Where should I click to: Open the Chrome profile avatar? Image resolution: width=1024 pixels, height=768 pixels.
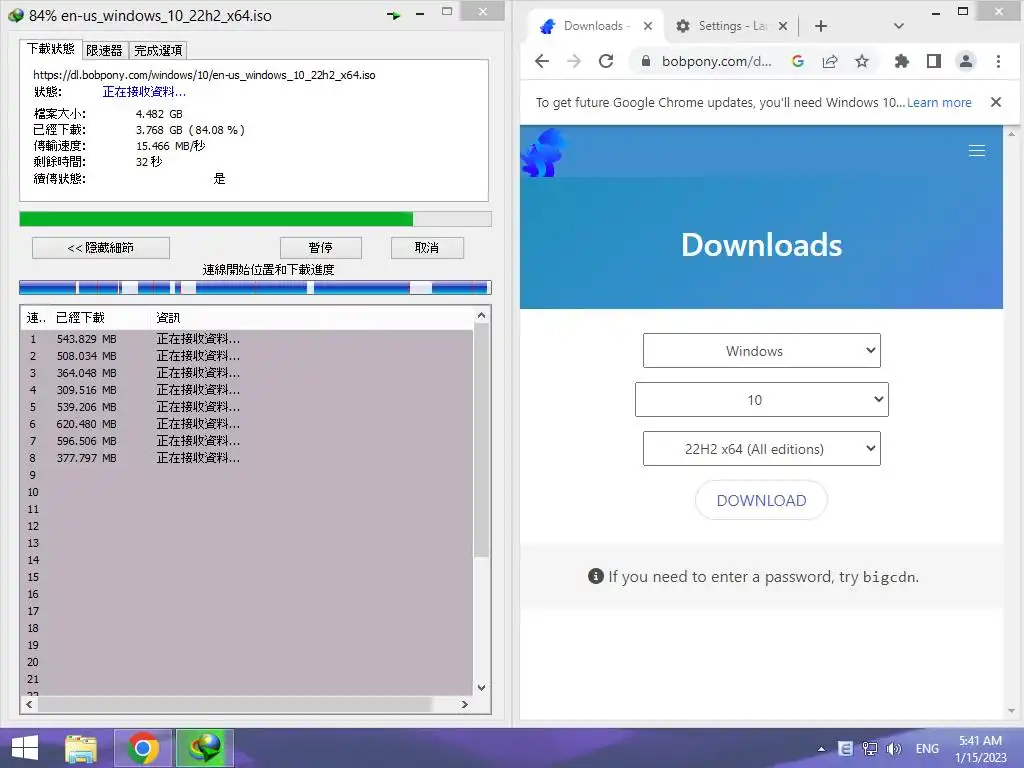pyautogui.click(x=966, y=61)
